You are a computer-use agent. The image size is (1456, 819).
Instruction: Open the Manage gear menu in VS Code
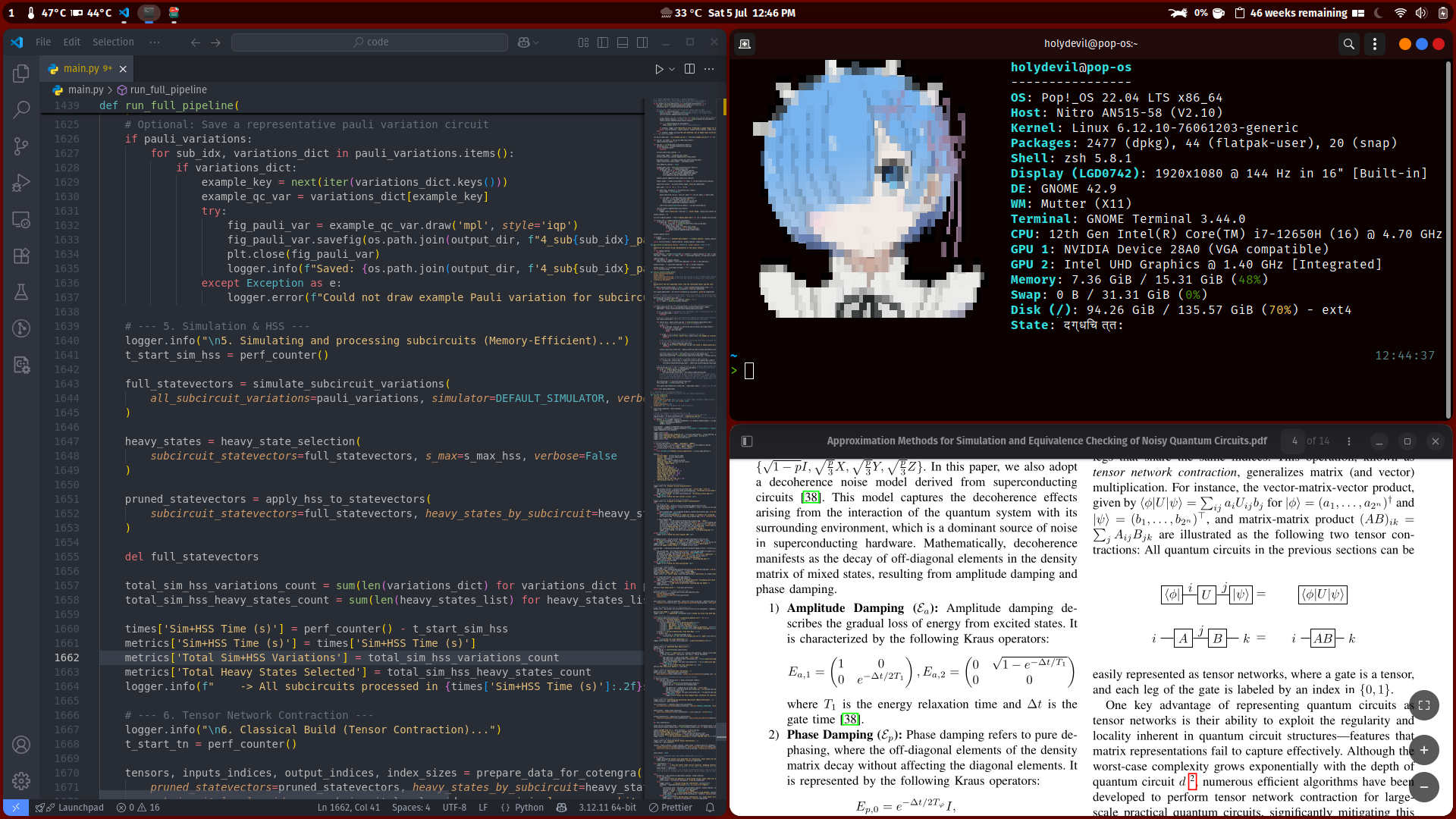click(21, 780)
